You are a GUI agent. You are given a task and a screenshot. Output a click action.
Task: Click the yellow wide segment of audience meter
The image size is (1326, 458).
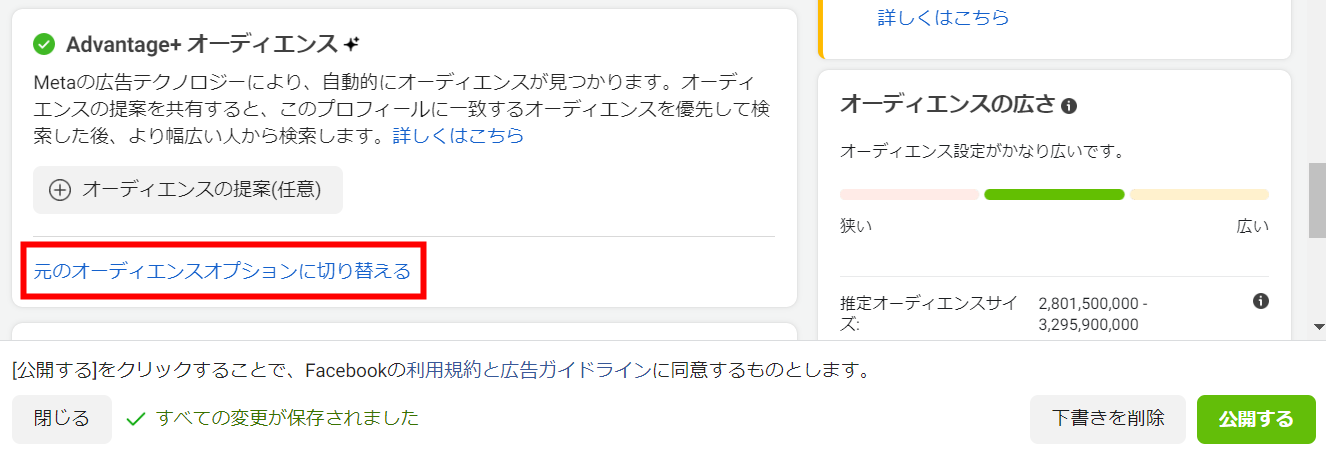pyautogui.click(x=1199, y=194)
